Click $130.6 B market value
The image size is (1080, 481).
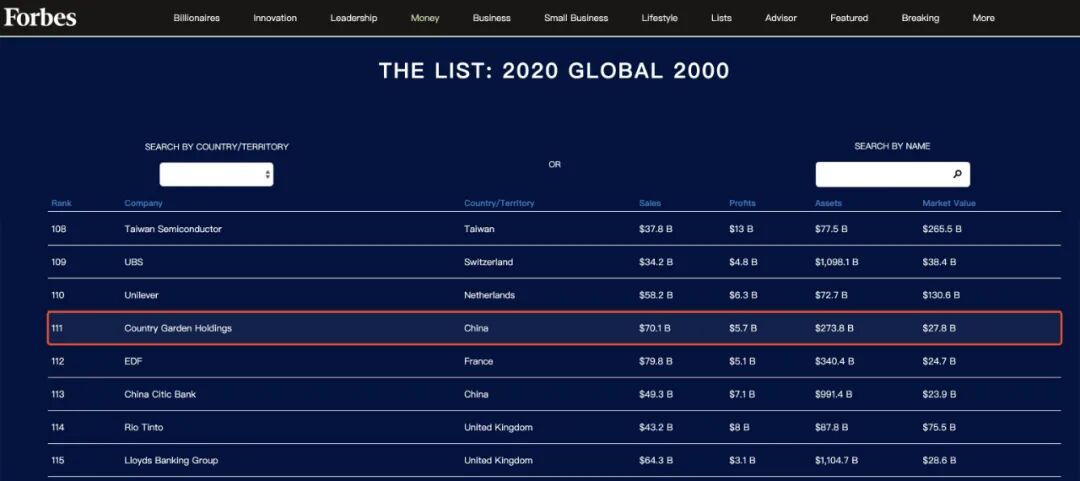[942, 295]
